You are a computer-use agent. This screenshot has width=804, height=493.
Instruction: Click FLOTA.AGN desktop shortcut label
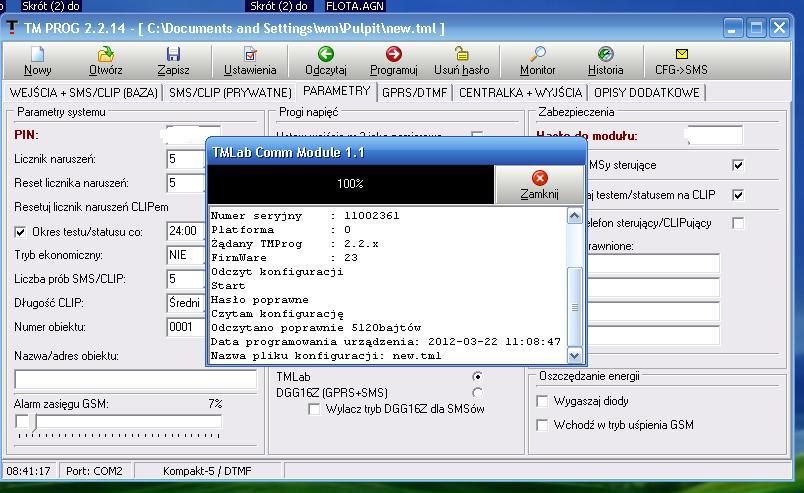click(355, 6)
